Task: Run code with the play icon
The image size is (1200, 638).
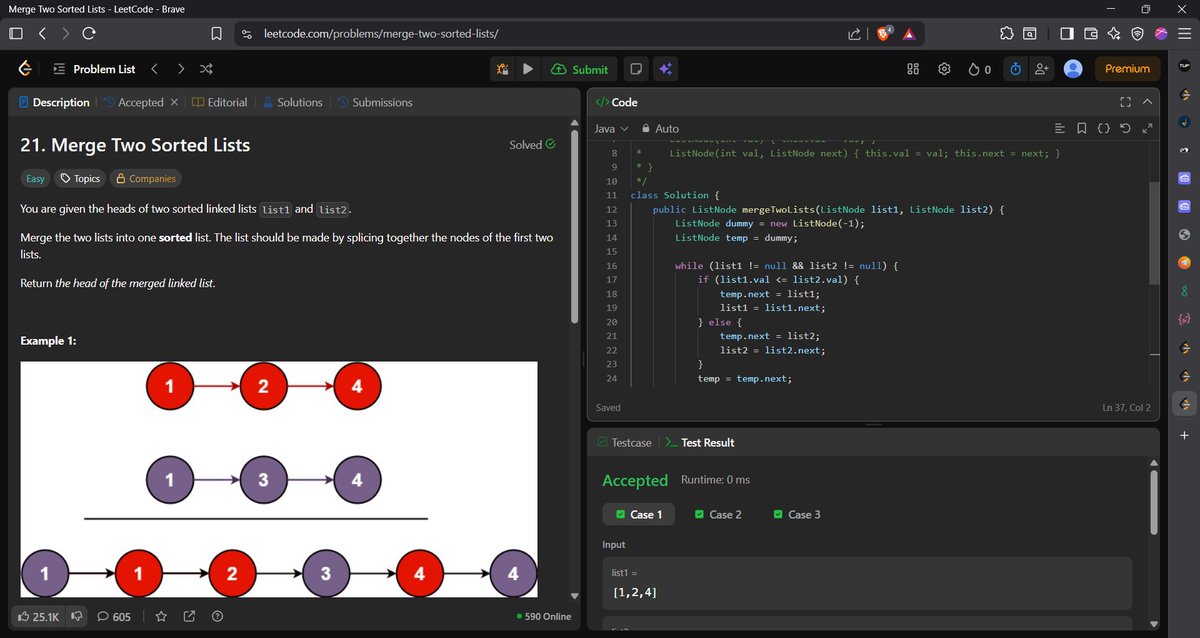Action: (x=527, y=69)
